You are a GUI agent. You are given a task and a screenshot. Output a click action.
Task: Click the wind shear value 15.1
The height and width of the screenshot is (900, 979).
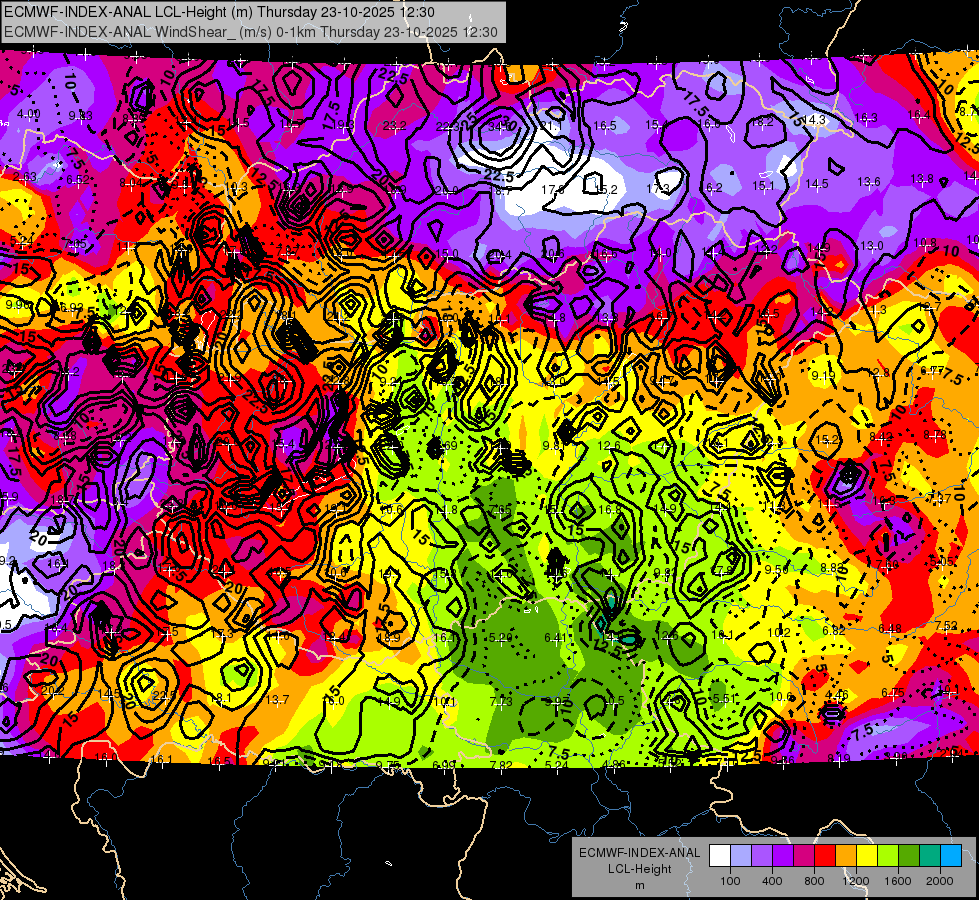(x=763, y=185)
